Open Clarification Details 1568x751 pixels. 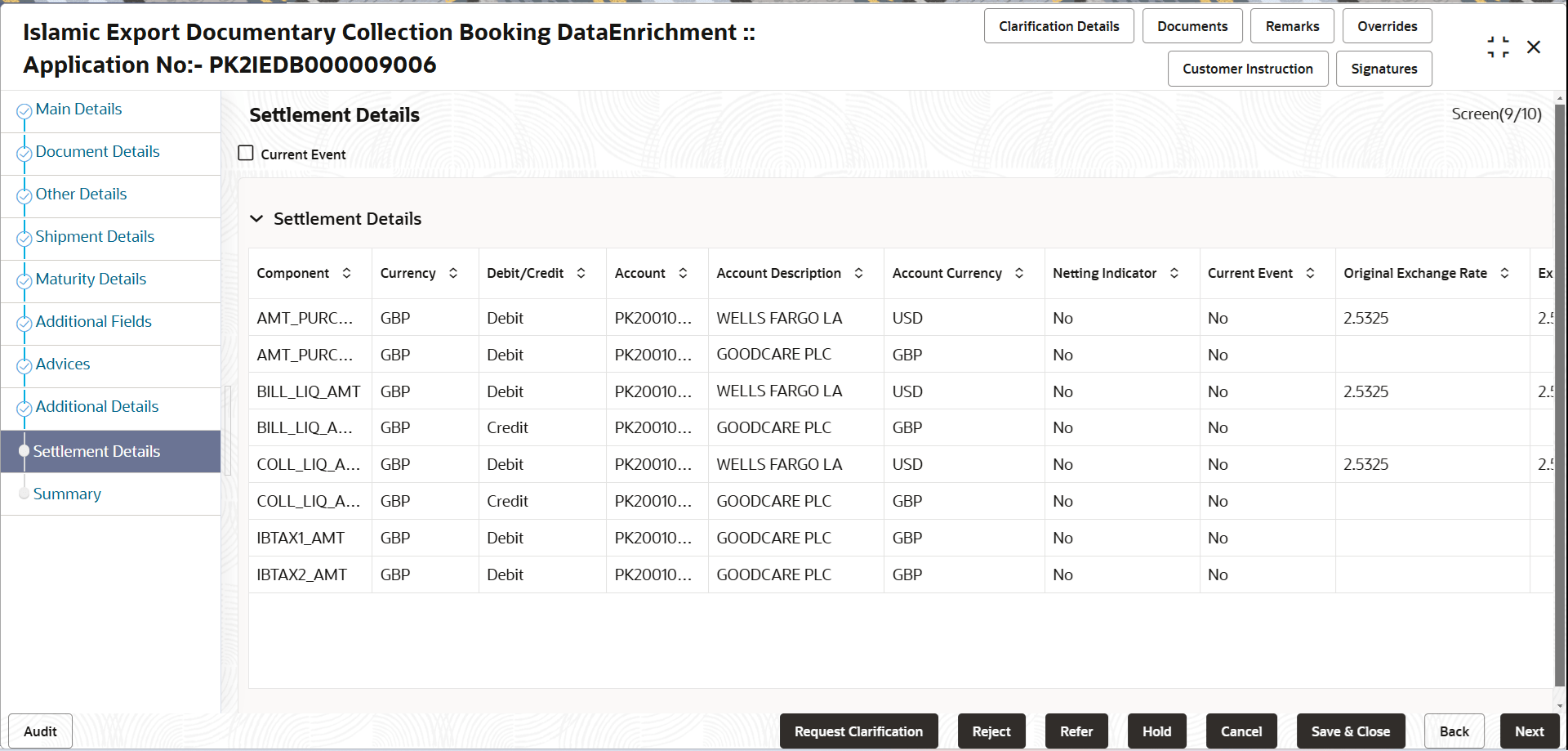click(x=1058, y=26)
